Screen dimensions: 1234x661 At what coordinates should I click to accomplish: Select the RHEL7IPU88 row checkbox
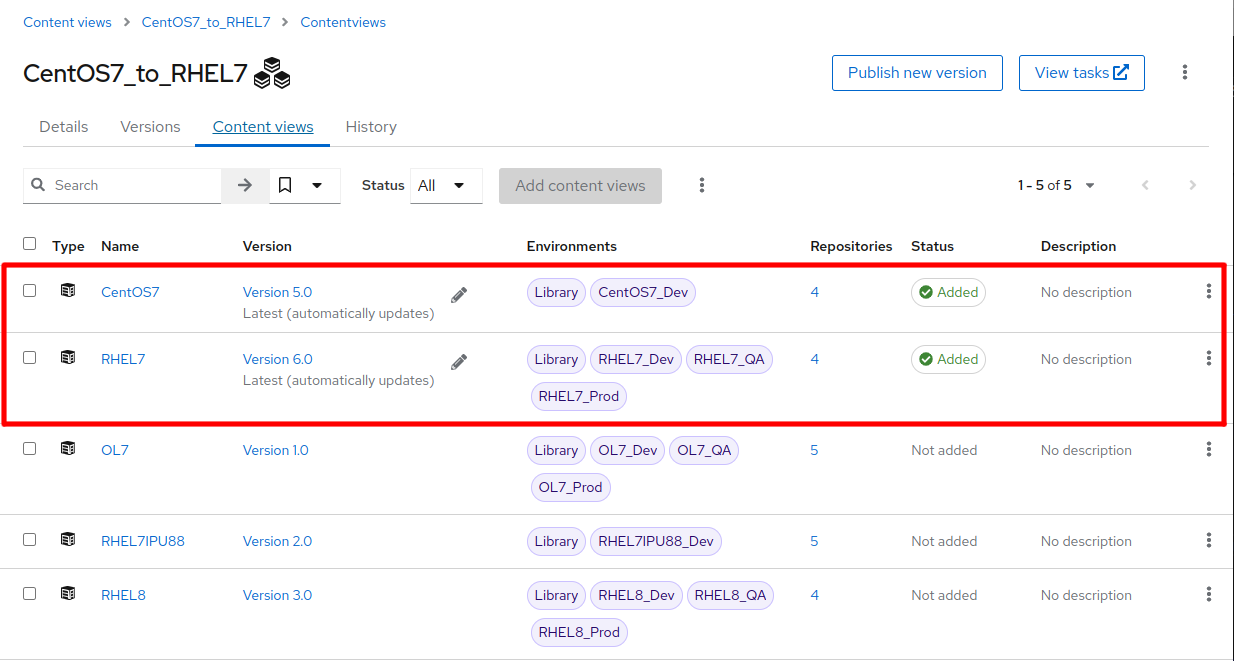point(30,539)
